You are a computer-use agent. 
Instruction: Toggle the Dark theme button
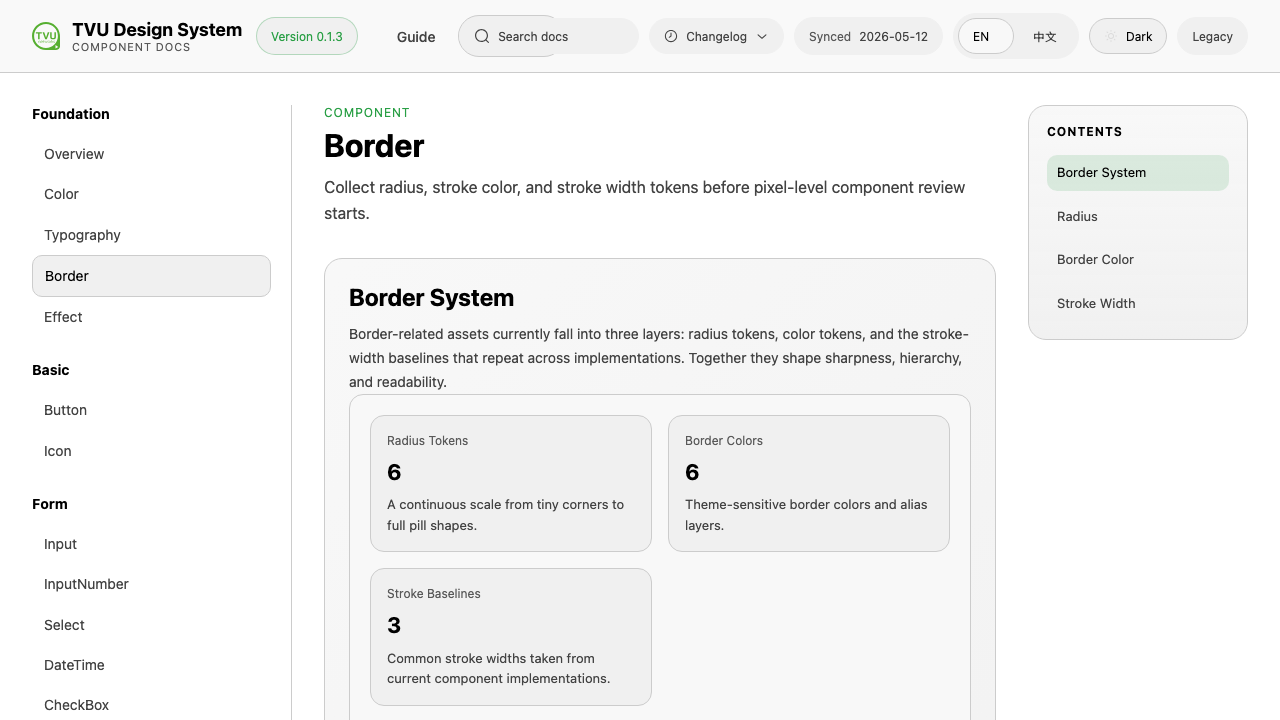tap(1128, 36)
